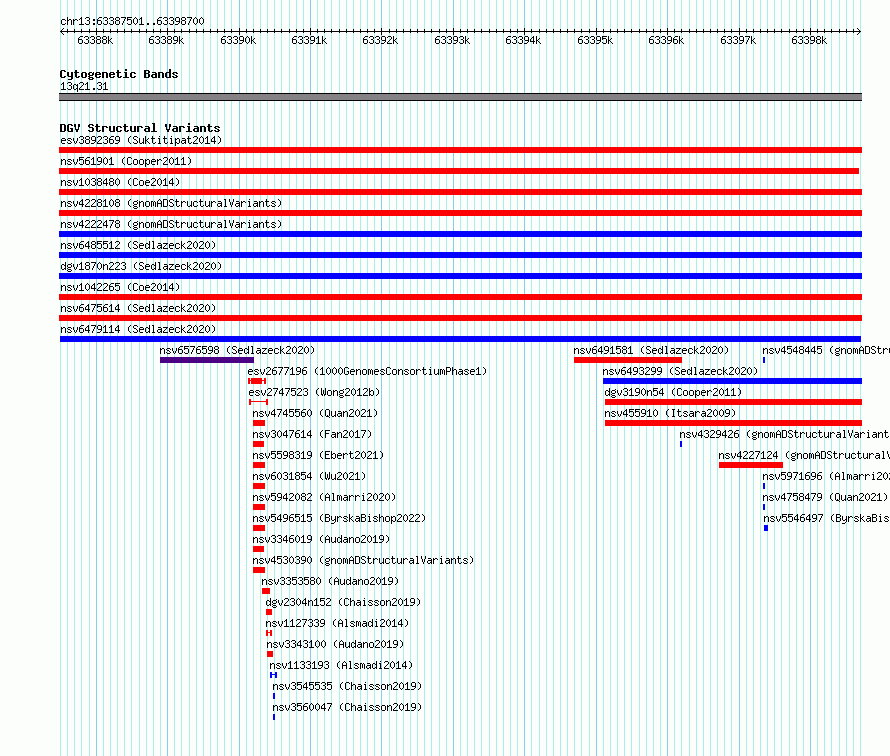890x756 pixels.
Task: Select nsv1127339 (Alsmadi2014) label
Action: [337, 623]
